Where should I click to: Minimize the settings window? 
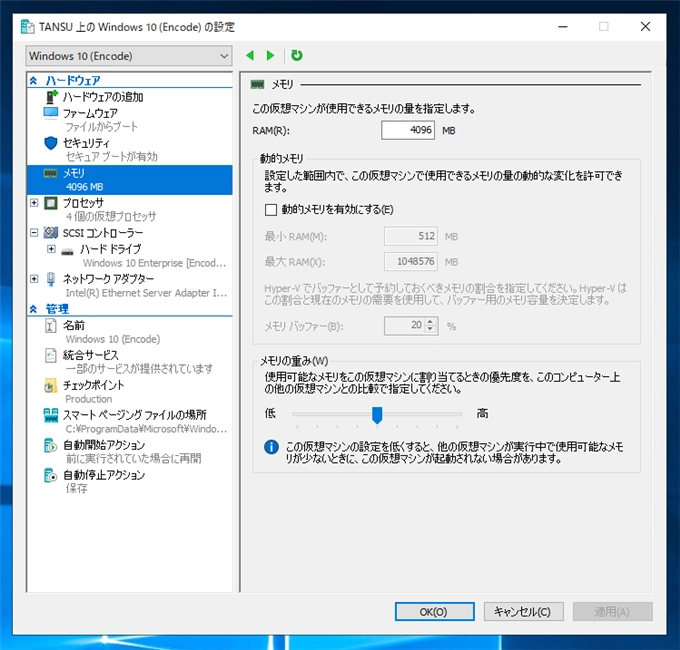(563, 26)
